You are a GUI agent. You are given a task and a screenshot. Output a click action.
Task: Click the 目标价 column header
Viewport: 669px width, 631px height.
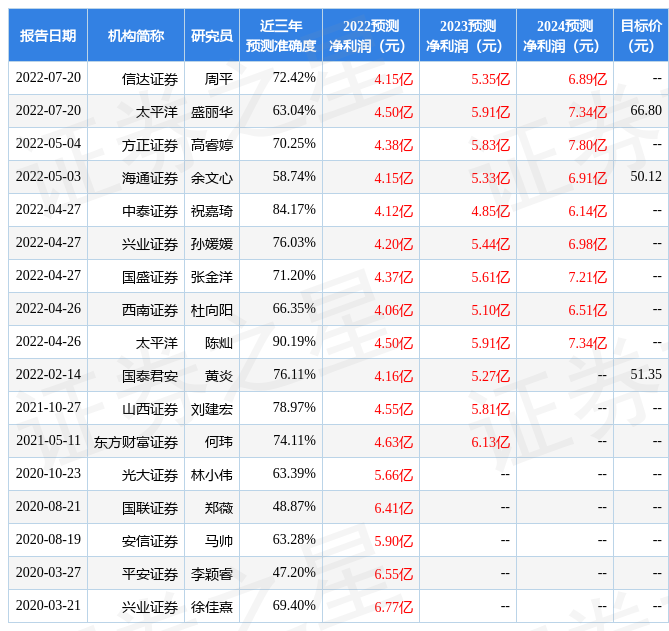641,35
